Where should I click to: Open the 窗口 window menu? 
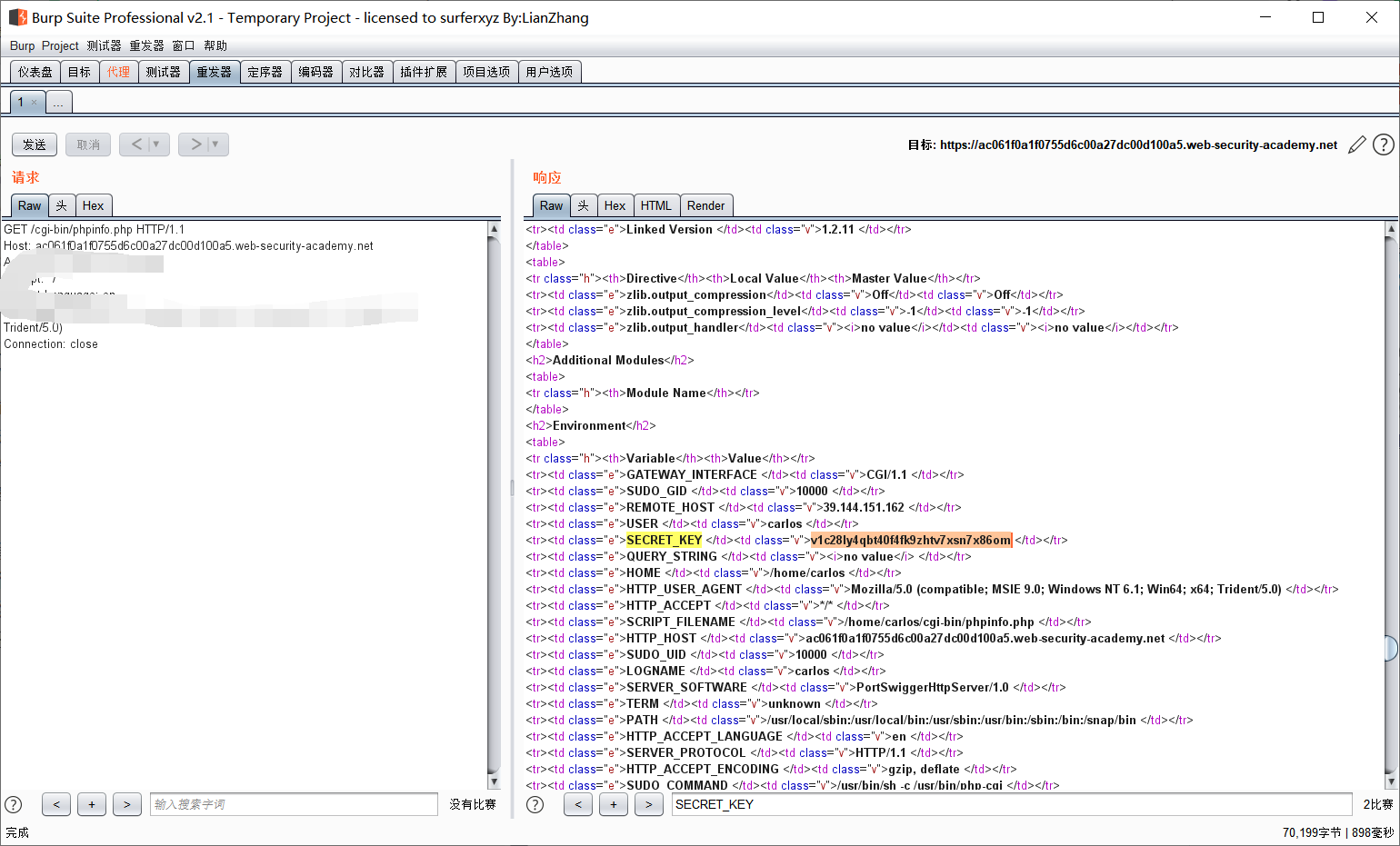coord(184,45)
